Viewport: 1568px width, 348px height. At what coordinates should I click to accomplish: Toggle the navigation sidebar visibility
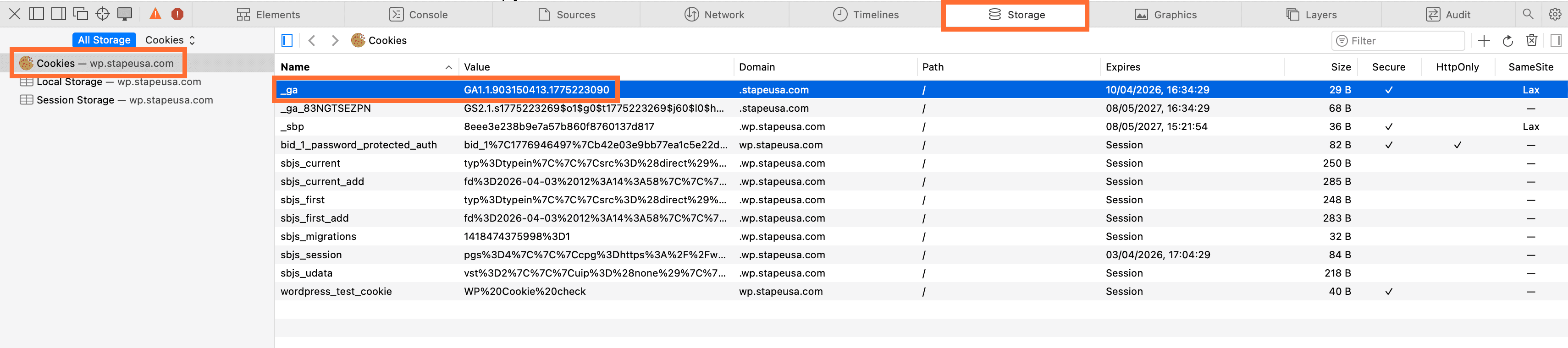[x=287, y=40]
